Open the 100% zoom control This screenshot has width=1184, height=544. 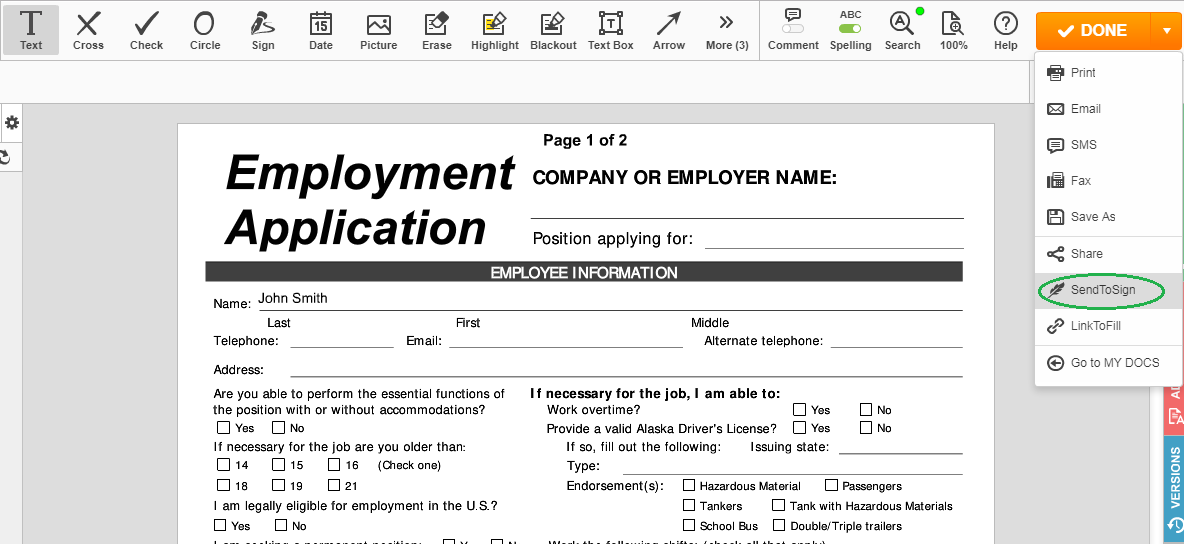pos(953,30)
